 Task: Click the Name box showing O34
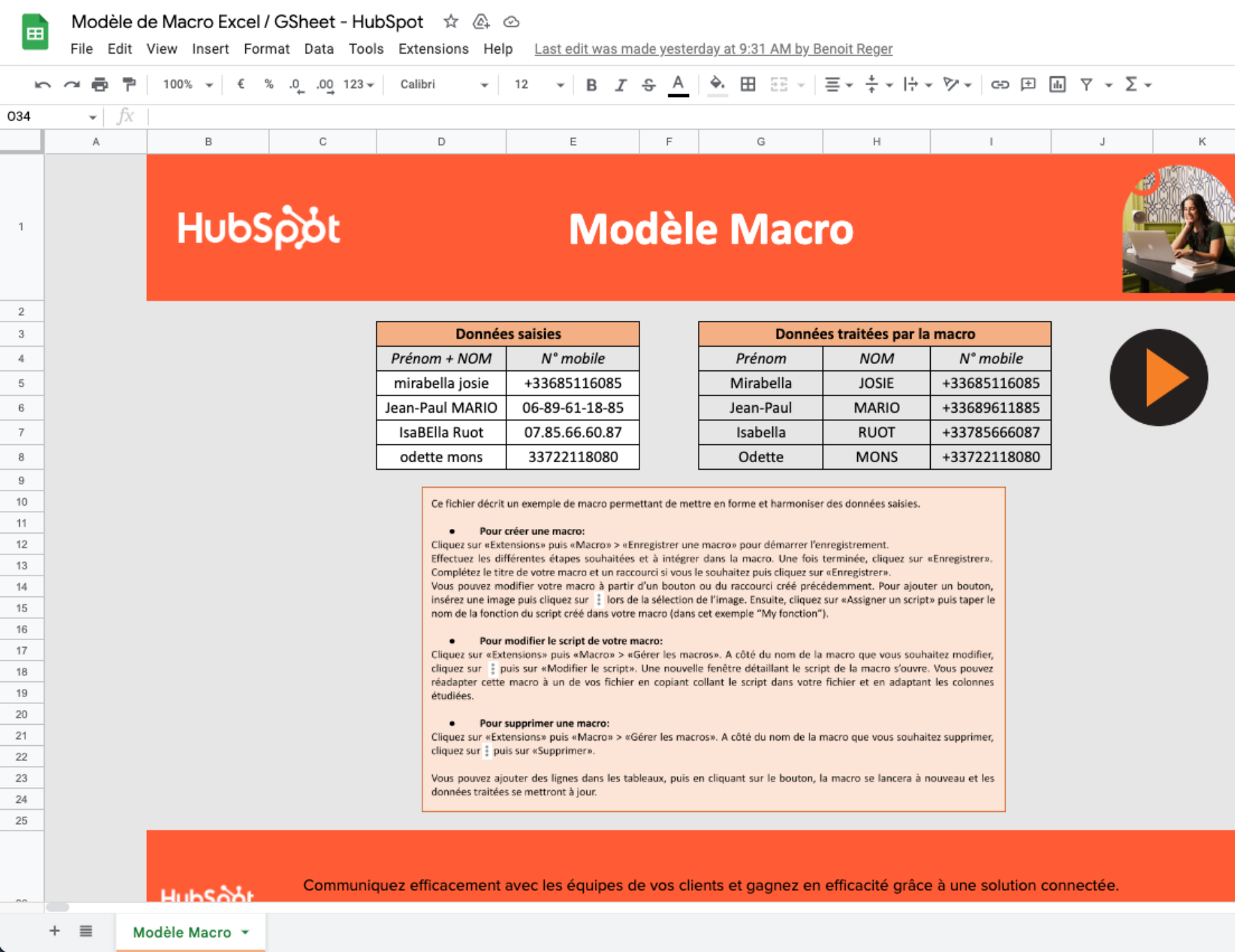click(51, 116)
